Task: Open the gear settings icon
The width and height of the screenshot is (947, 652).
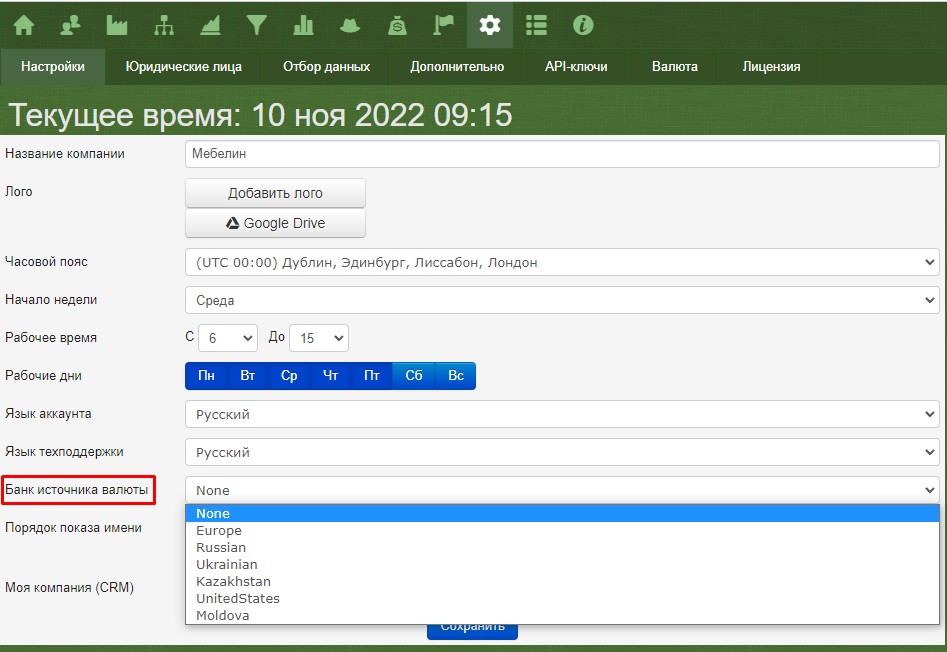Action: [490, 25]
